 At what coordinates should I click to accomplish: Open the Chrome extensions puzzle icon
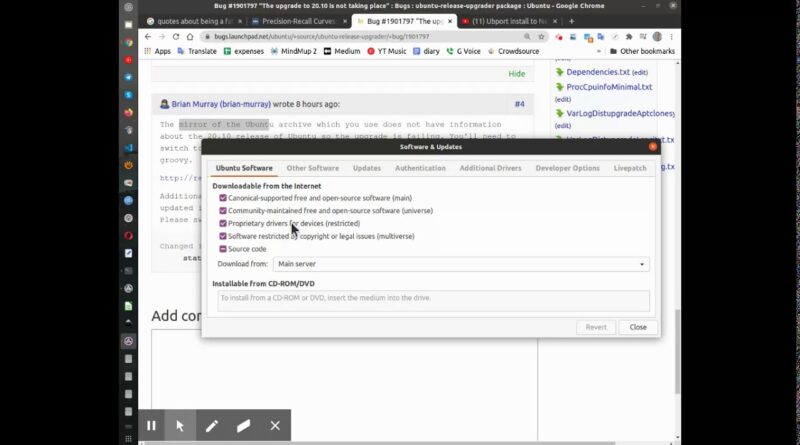629,37
